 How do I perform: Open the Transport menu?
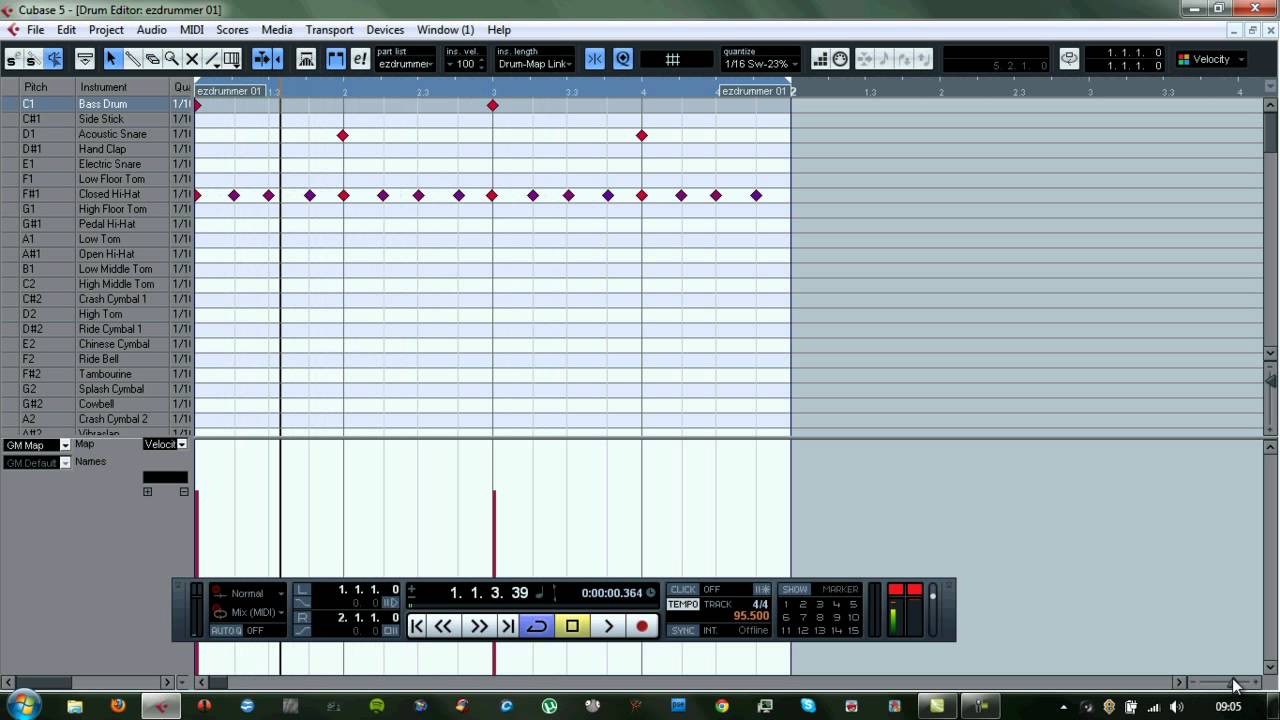(x=329, y=30)
